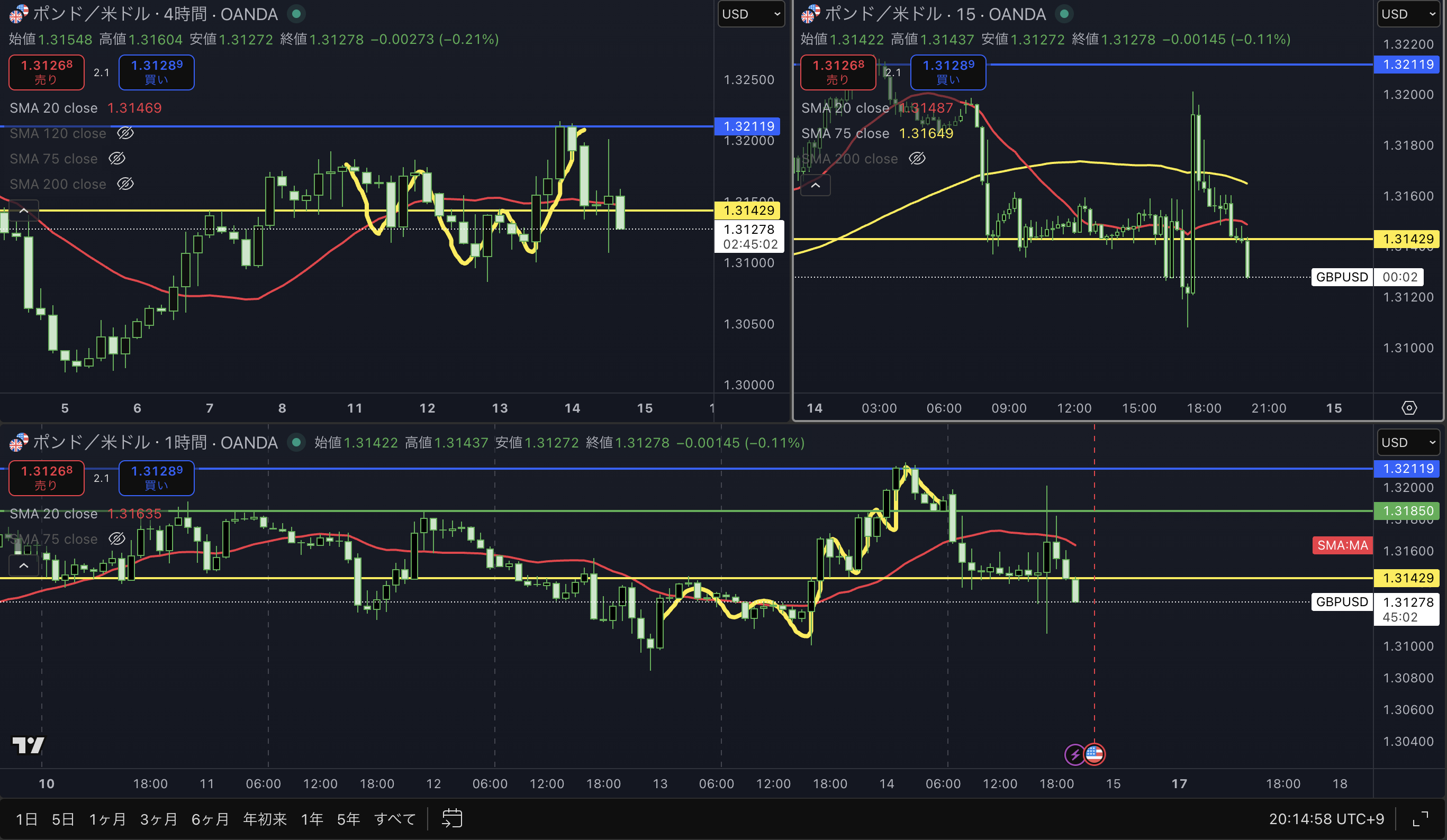Show SMA 120 close on 4-hour chart

pyautogui.click(x=125, y=133)
